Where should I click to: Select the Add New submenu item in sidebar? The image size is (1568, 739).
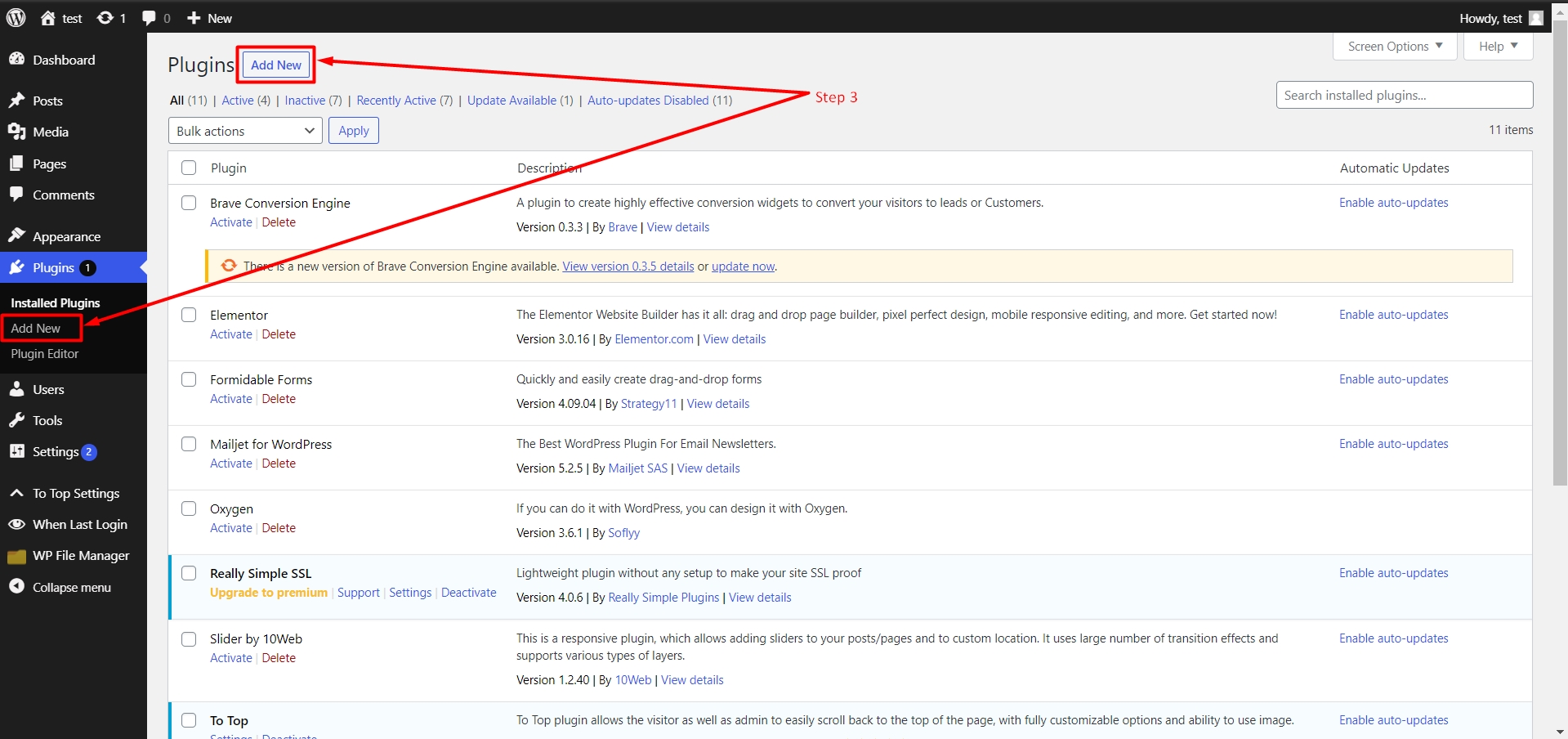36,328
